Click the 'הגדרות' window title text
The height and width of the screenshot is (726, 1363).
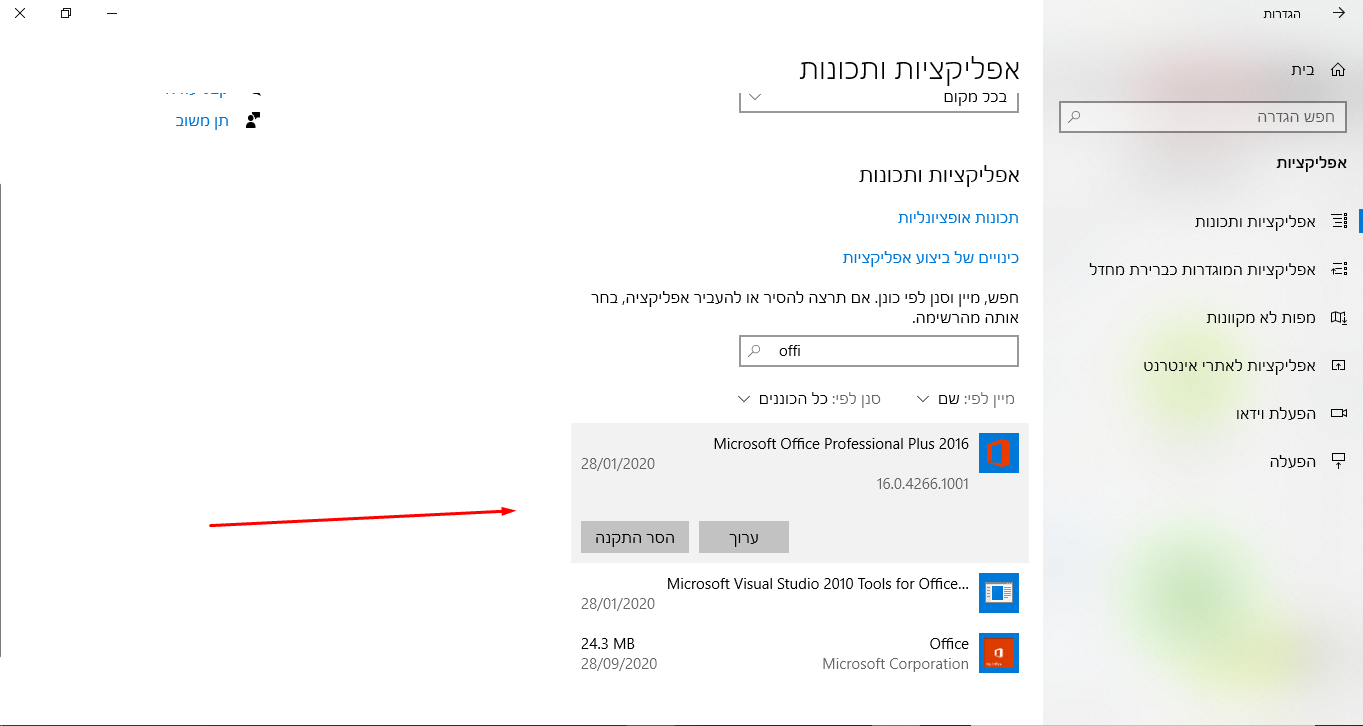click(1282, 13)
